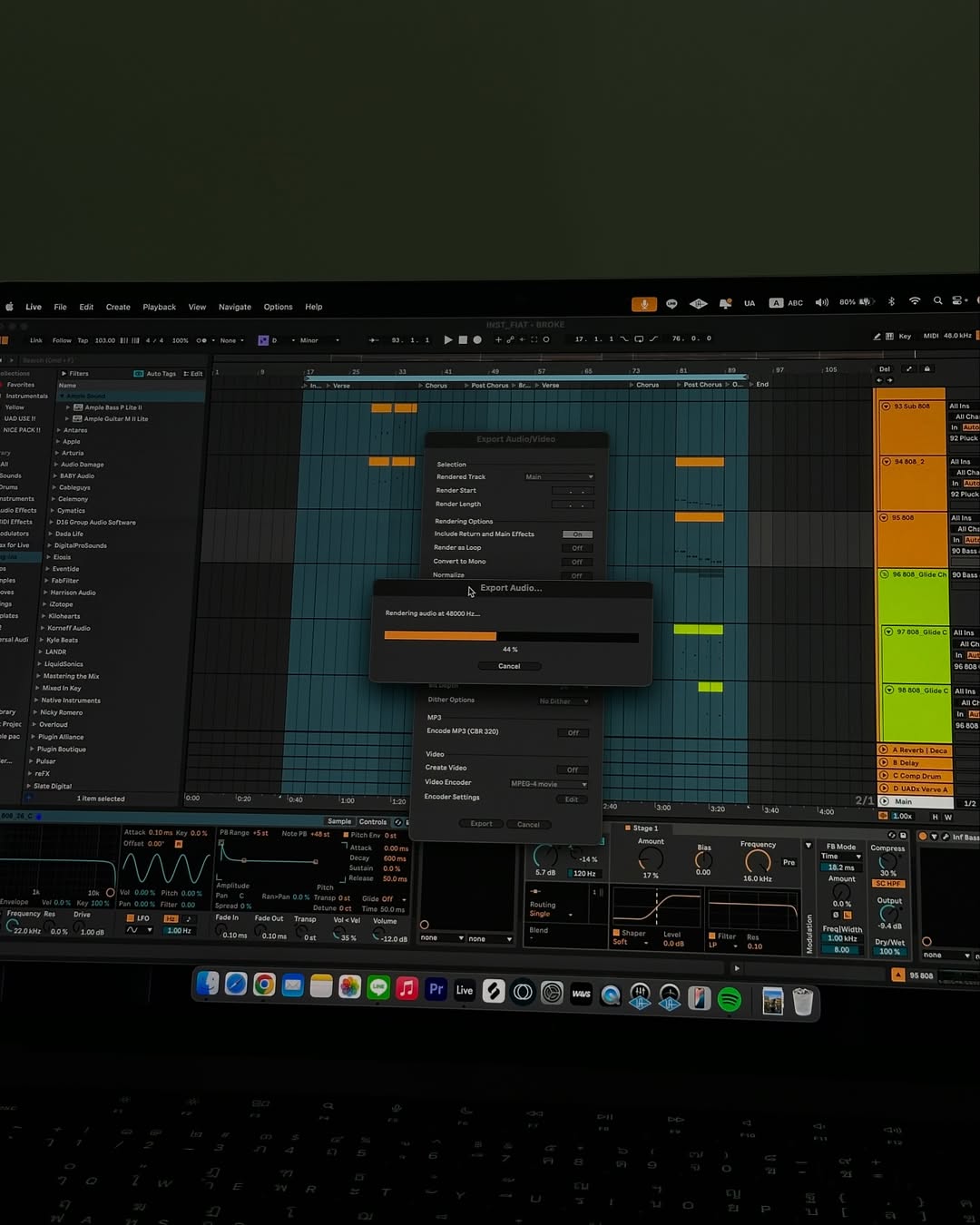Click the Record button in transport bar
The width and height of the screenshot is (980, 1225).
coord(477,339)
